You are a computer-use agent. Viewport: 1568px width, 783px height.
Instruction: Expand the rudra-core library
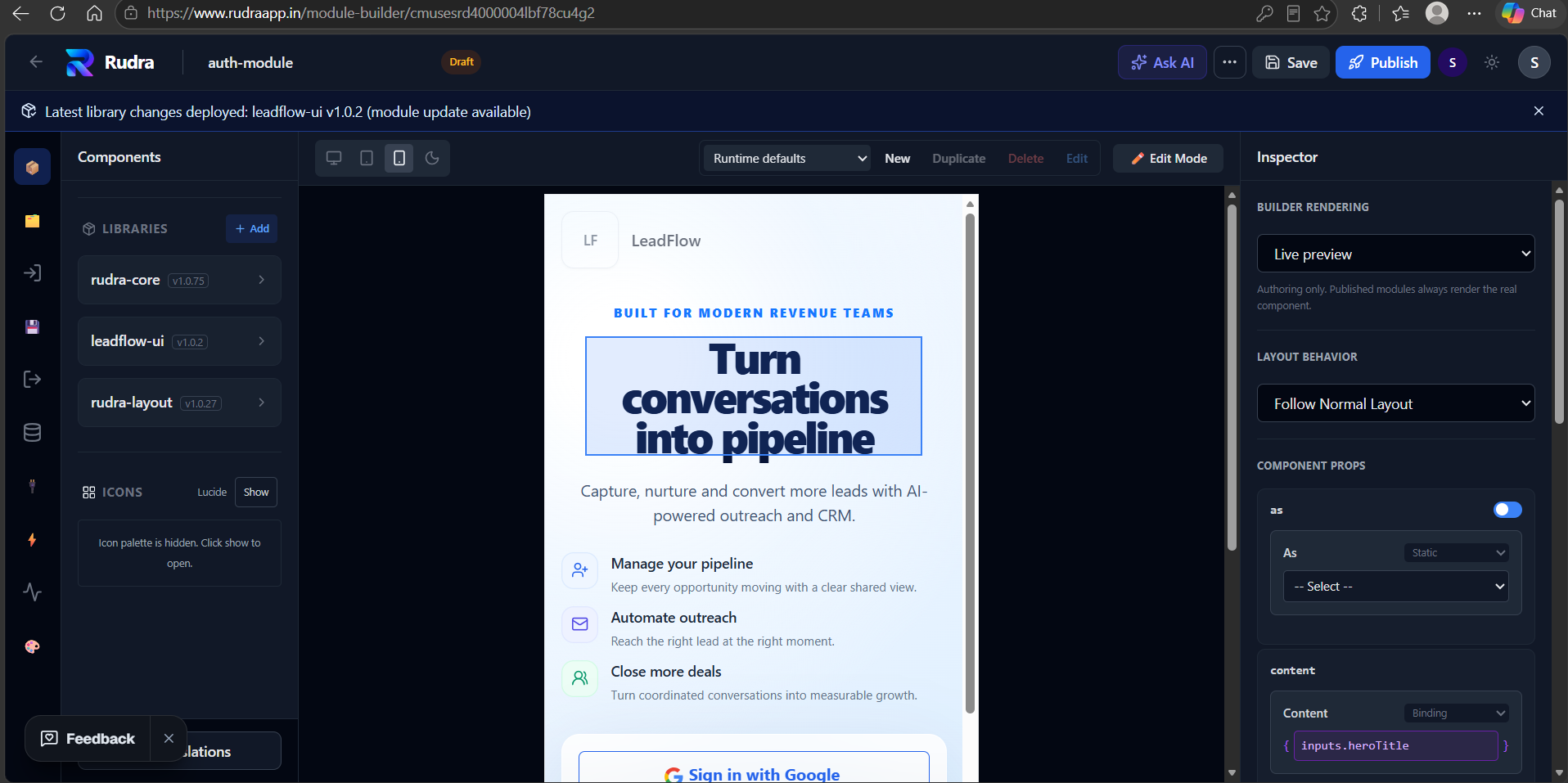coord(179,280)
